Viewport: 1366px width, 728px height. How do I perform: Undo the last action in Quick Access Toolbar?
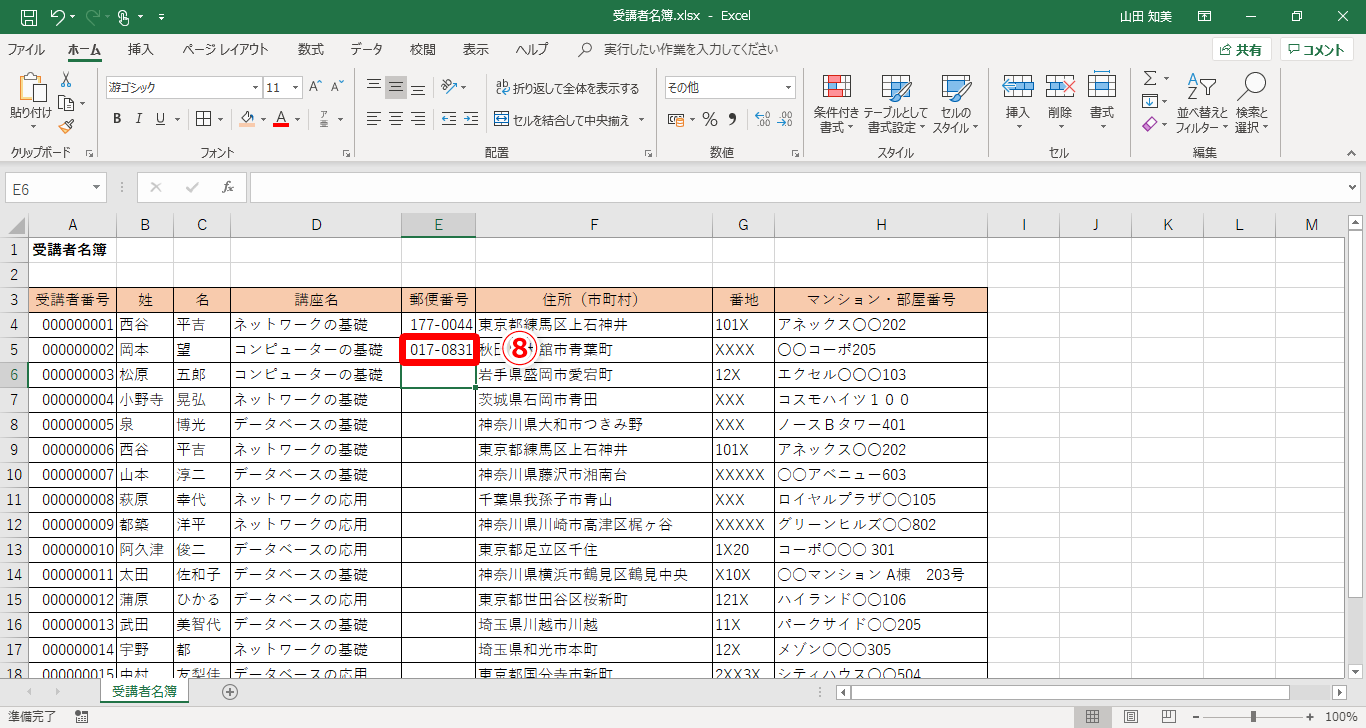click(58, 17)
